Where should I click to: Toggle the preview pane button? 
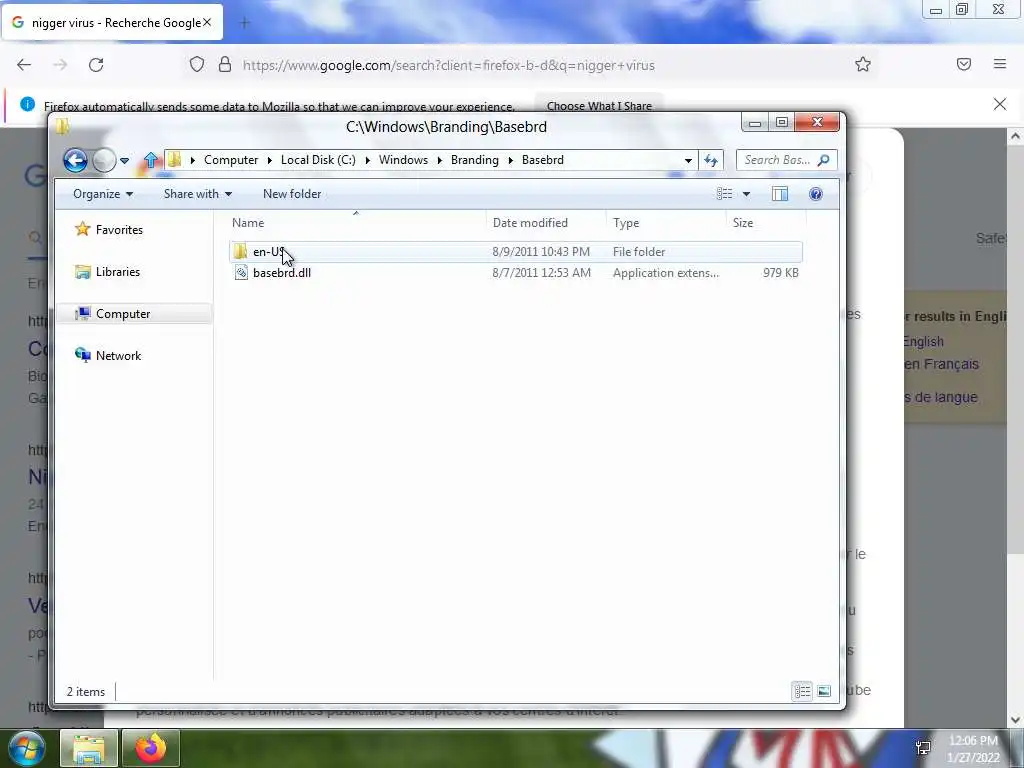[x=780, y=194]
